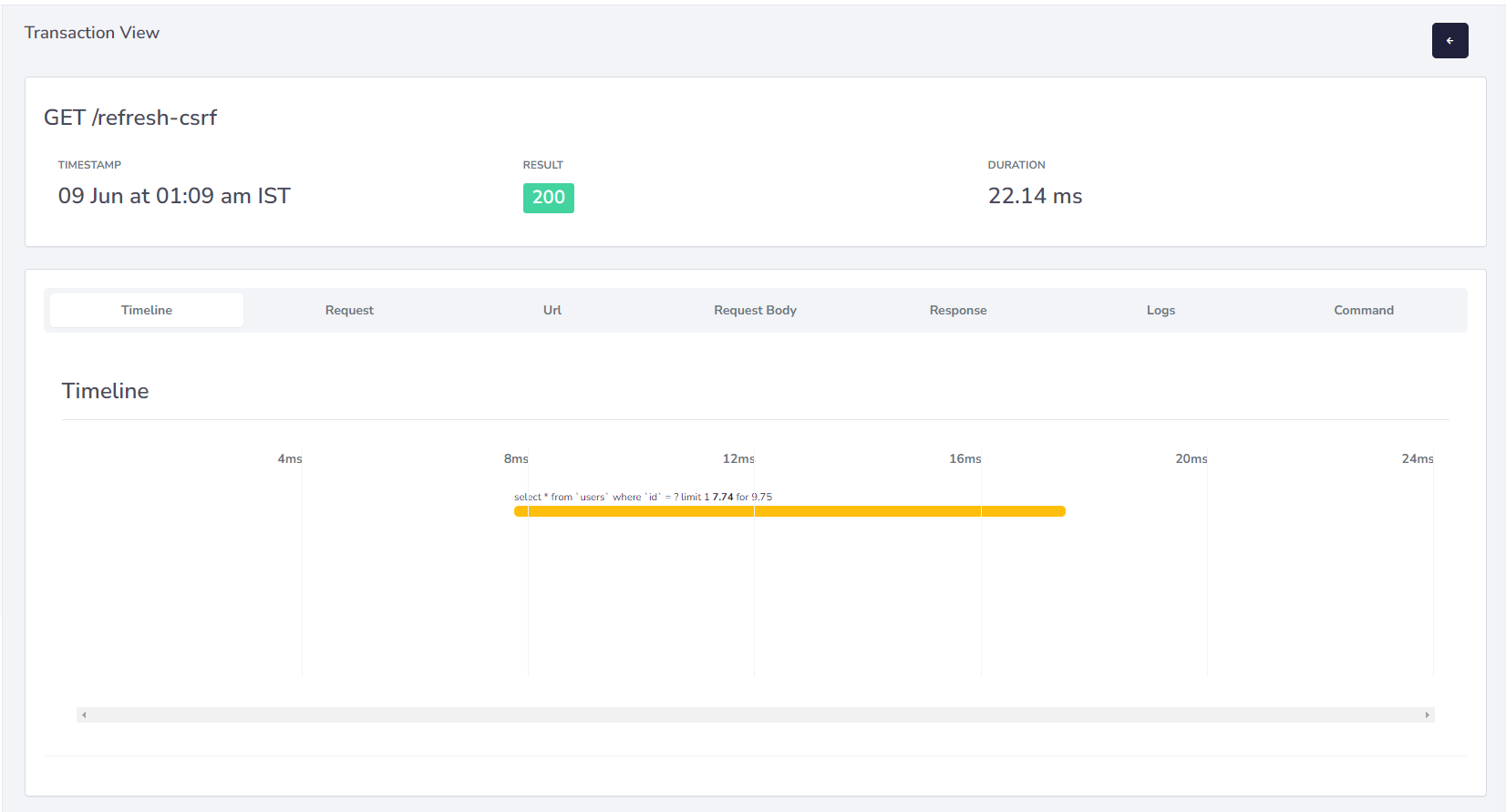1506x812 pixels.
Task: Click the RESULT field label
Action: [543, 165]
